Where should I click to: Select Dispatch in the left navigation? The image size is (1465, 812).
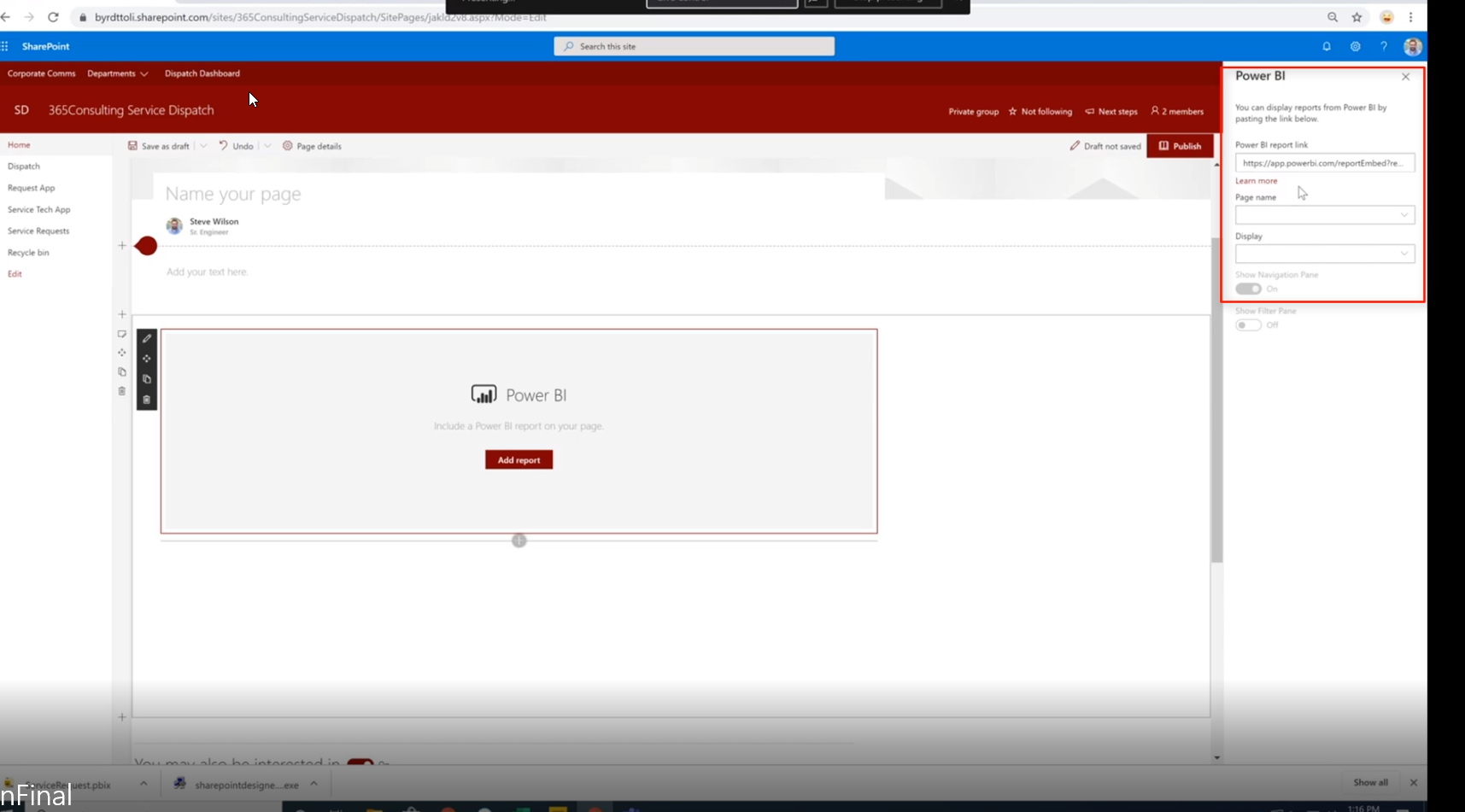pyautogui.click(x=24, y=166)
